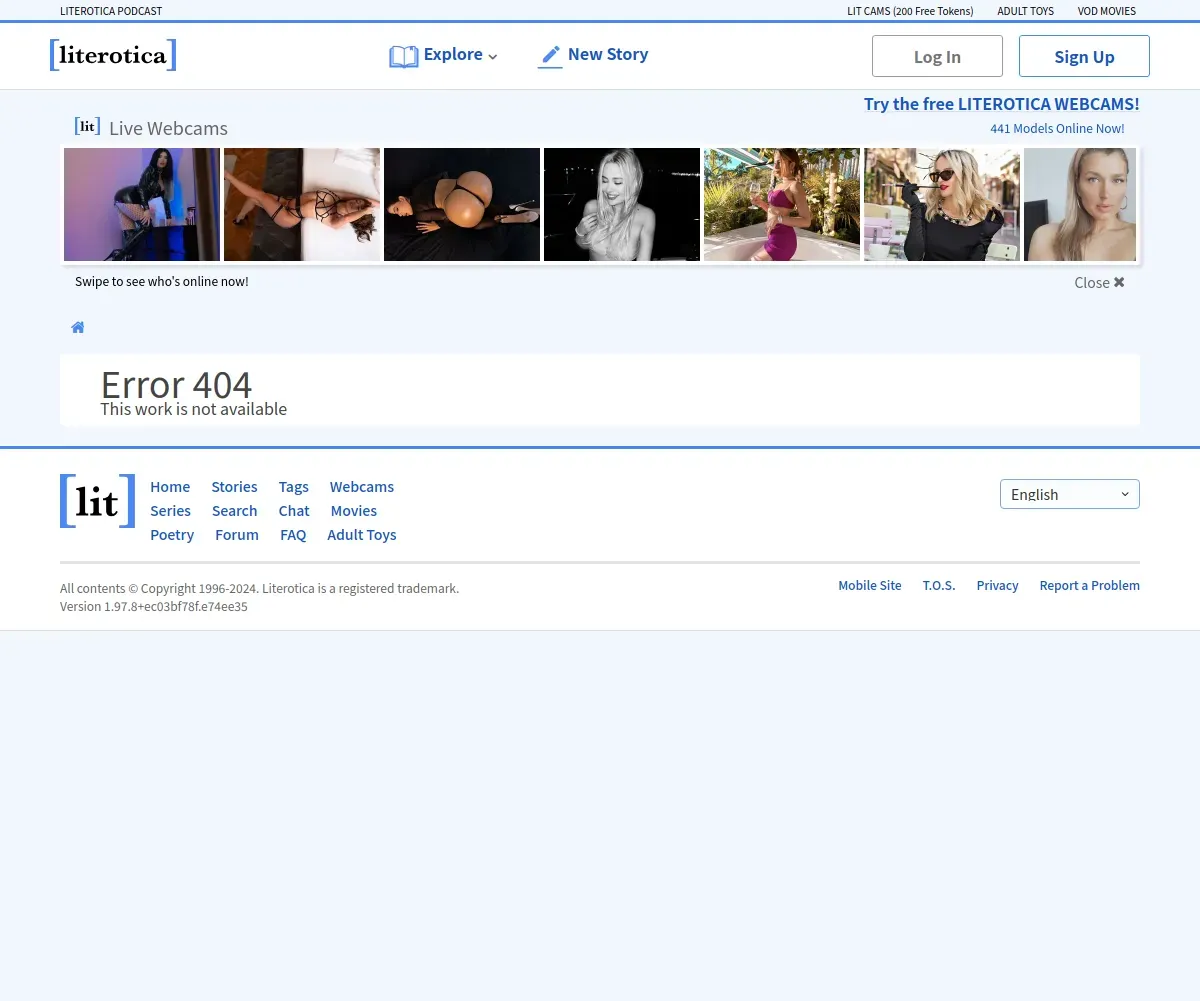This screenshot has height=1001, width=1200.
Task: Click the Literotica logo in header
Action: (x=113, y=55)
